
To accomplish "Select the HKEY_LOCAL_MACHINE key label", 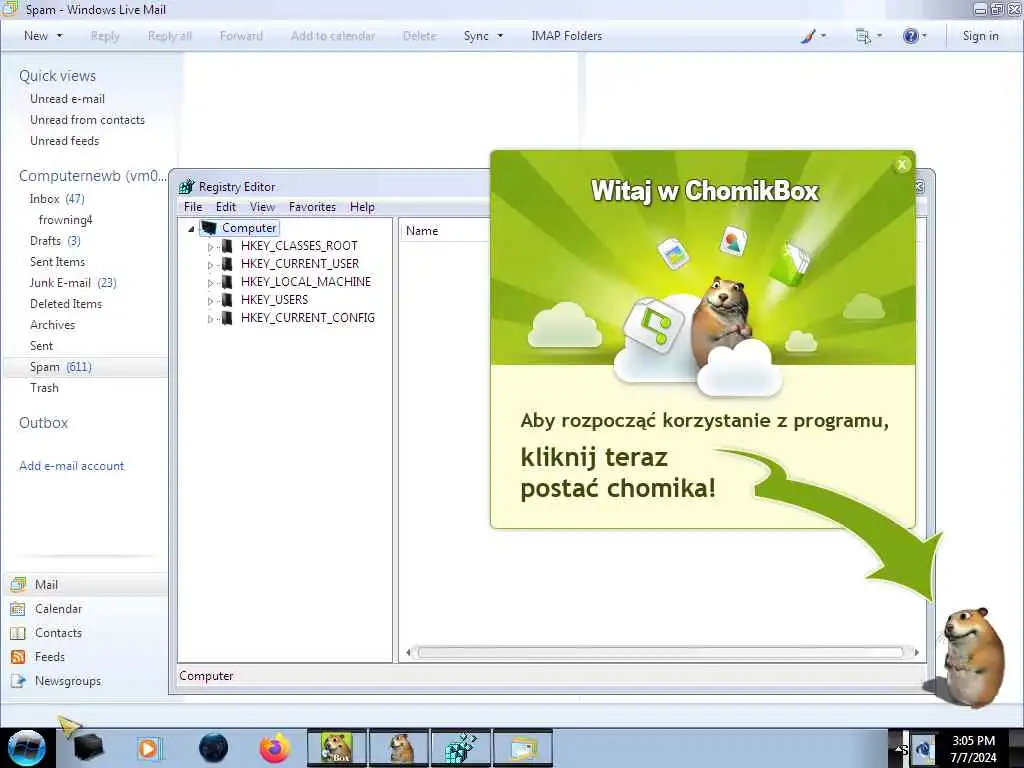I will [x=306, y=281].
